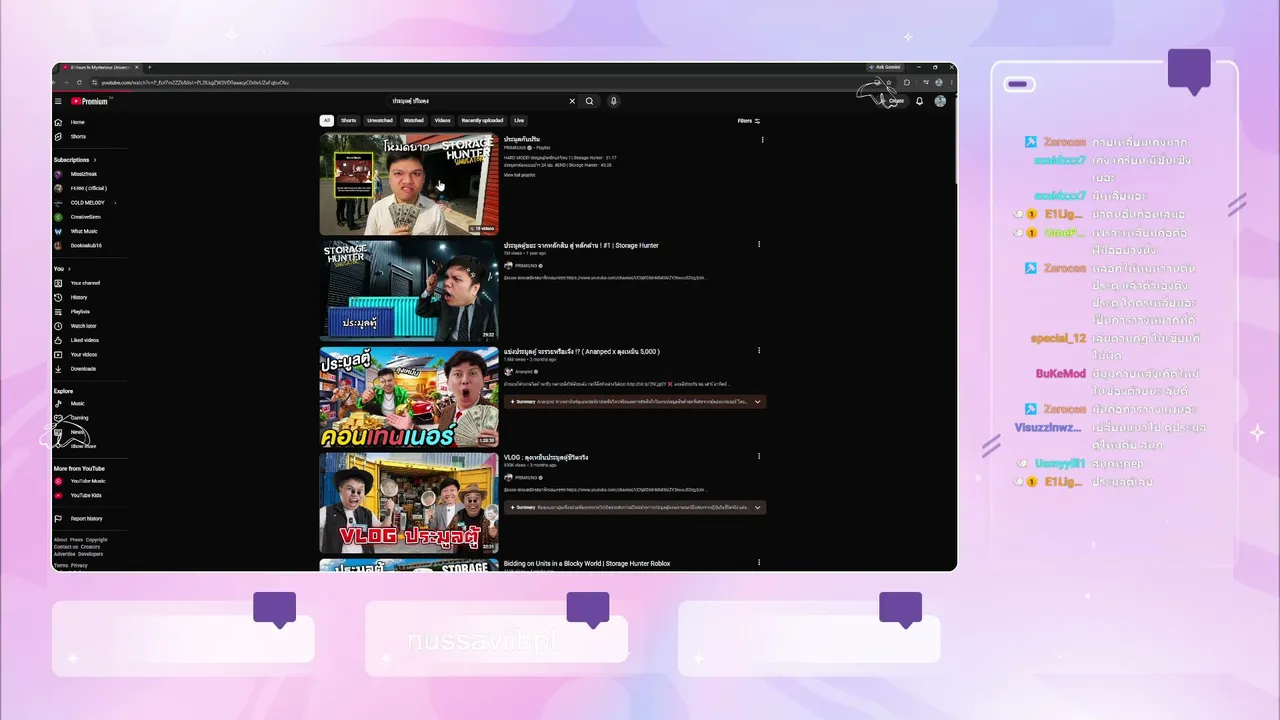Select the Videos filter chip

(x=442, y=120)
